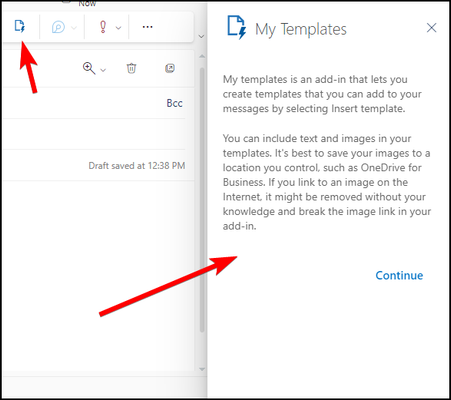Open dropdown beside red exclamation icon
The height and width of the screenshot is (400, 451).
118,28
